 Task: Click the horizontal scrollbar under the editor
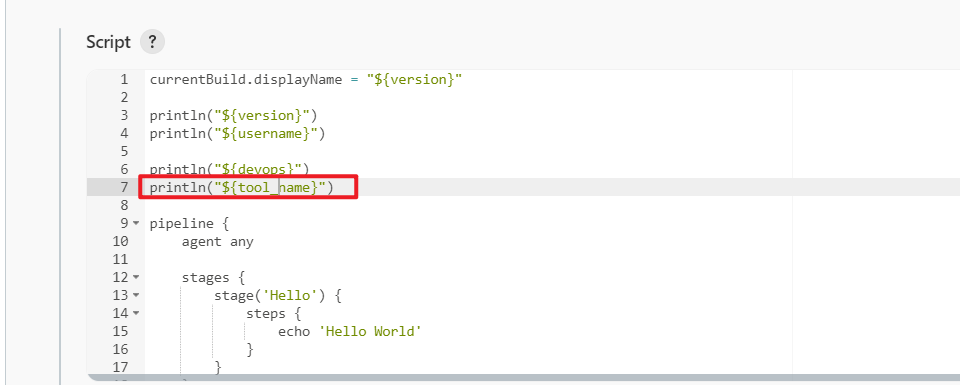coord(523,378)
